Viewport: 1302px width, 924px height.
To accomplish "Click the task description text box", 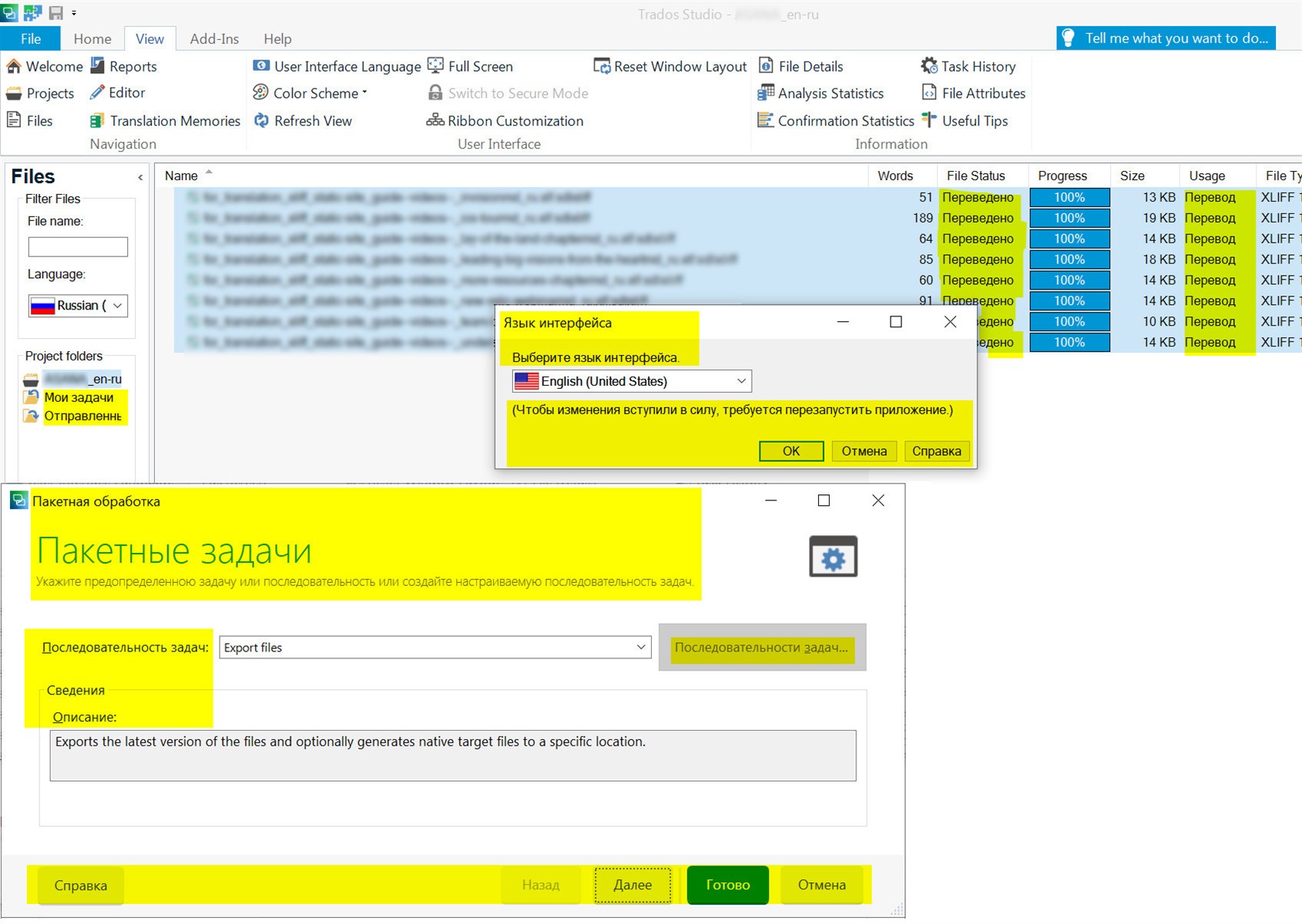I will [x=453, y=755].
